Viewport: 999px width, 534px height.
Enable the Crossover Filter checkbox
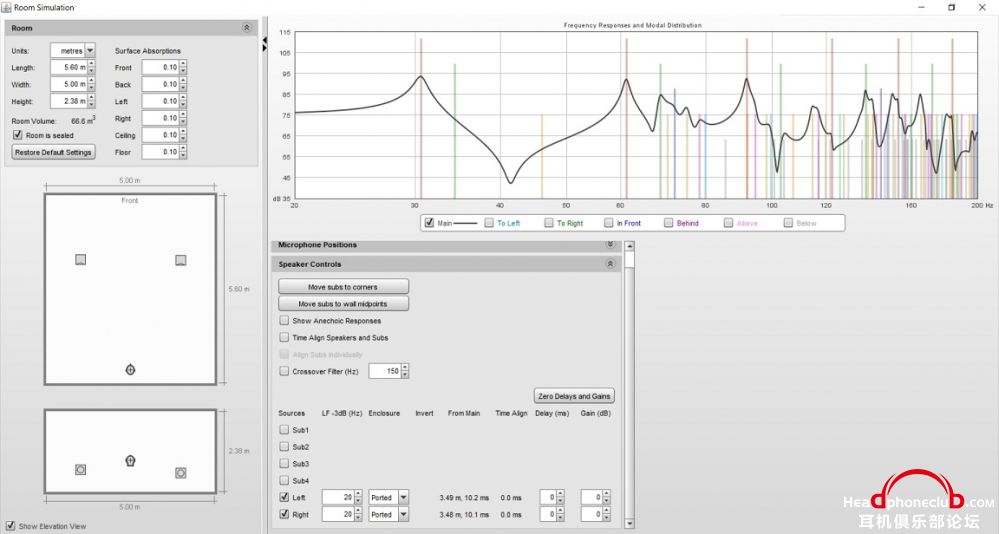(x=284, y=371)
